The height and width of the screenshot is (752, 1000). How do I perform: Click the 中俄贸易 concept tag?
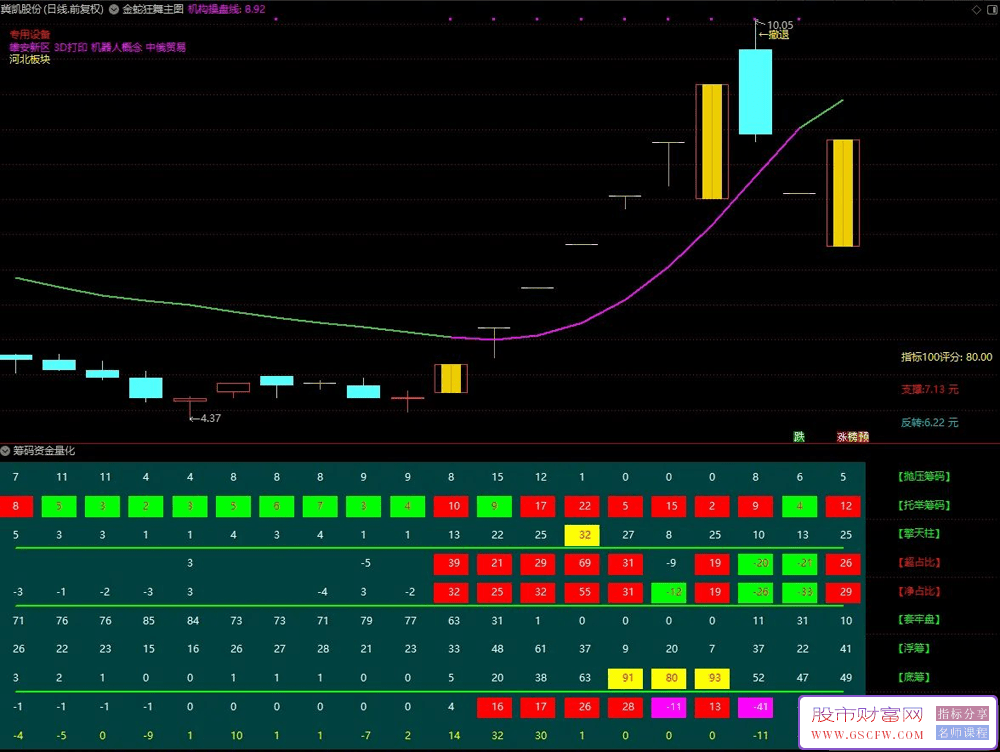pos(166,47)
